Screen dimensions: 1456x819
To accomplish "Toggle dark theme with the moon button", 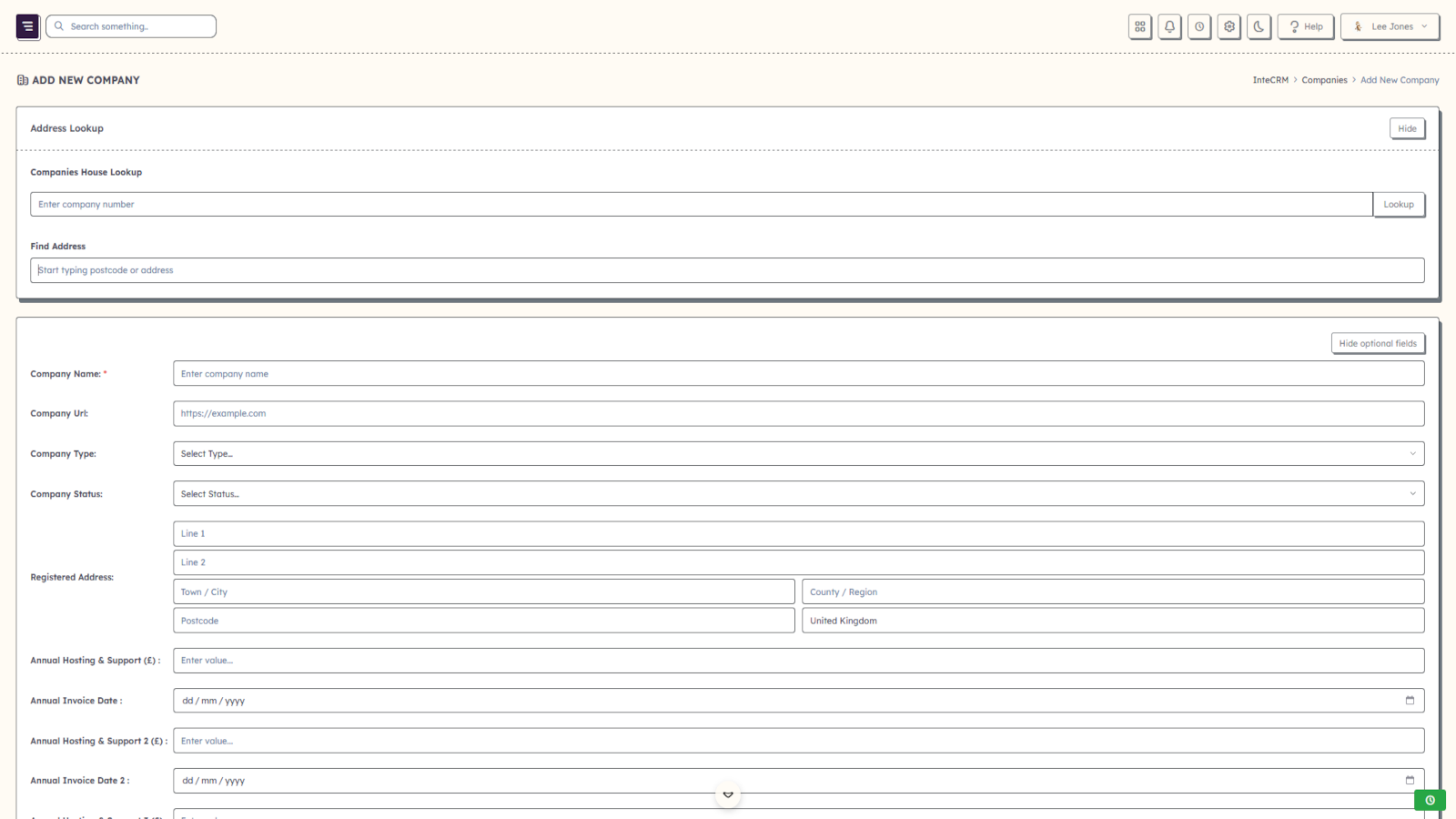I will click(1259, 26).
